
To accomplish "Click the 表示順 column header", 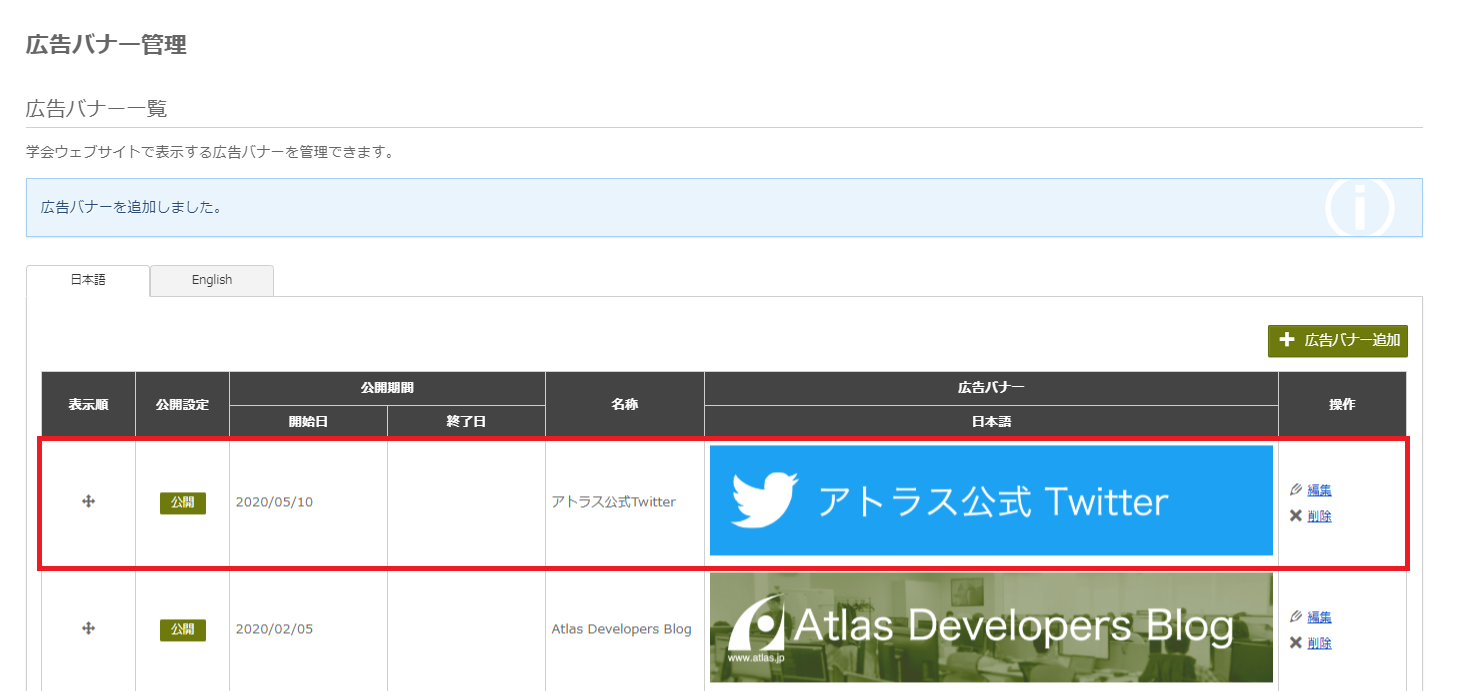I will click(x=88, y=405).
